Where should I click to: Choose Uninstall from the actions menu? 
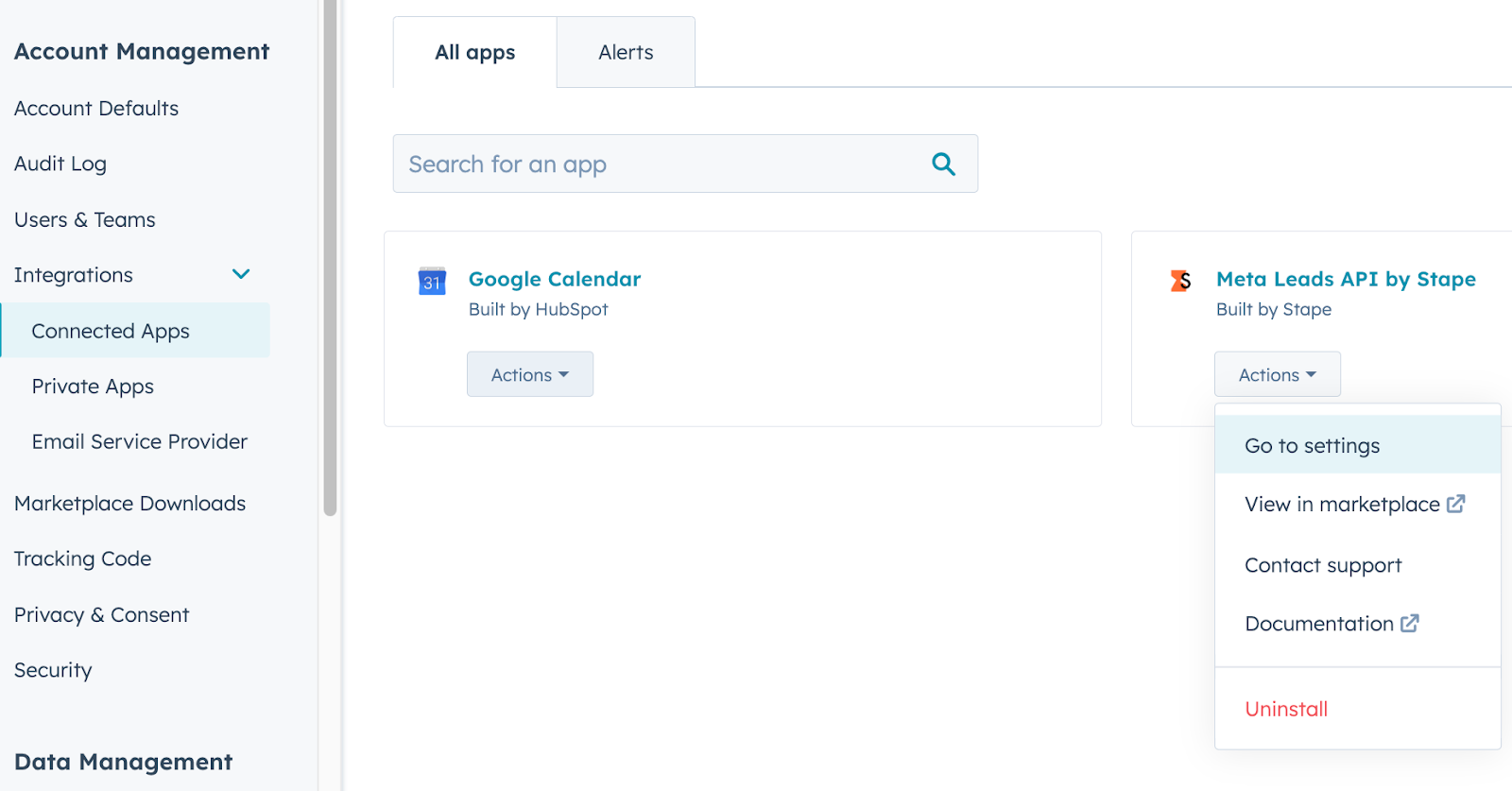coord(1358,709)
